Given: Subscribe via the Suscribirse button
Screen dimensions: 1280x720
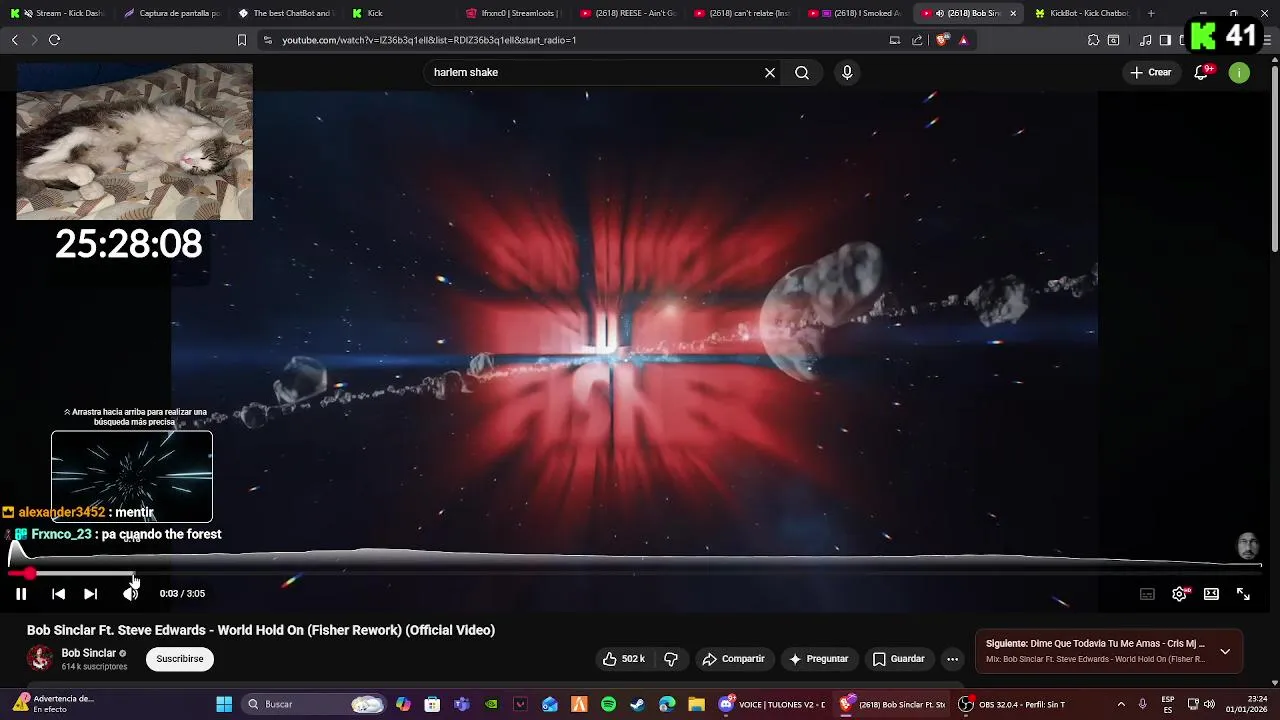Looking at the screenshot, I should tap(180, 659).
